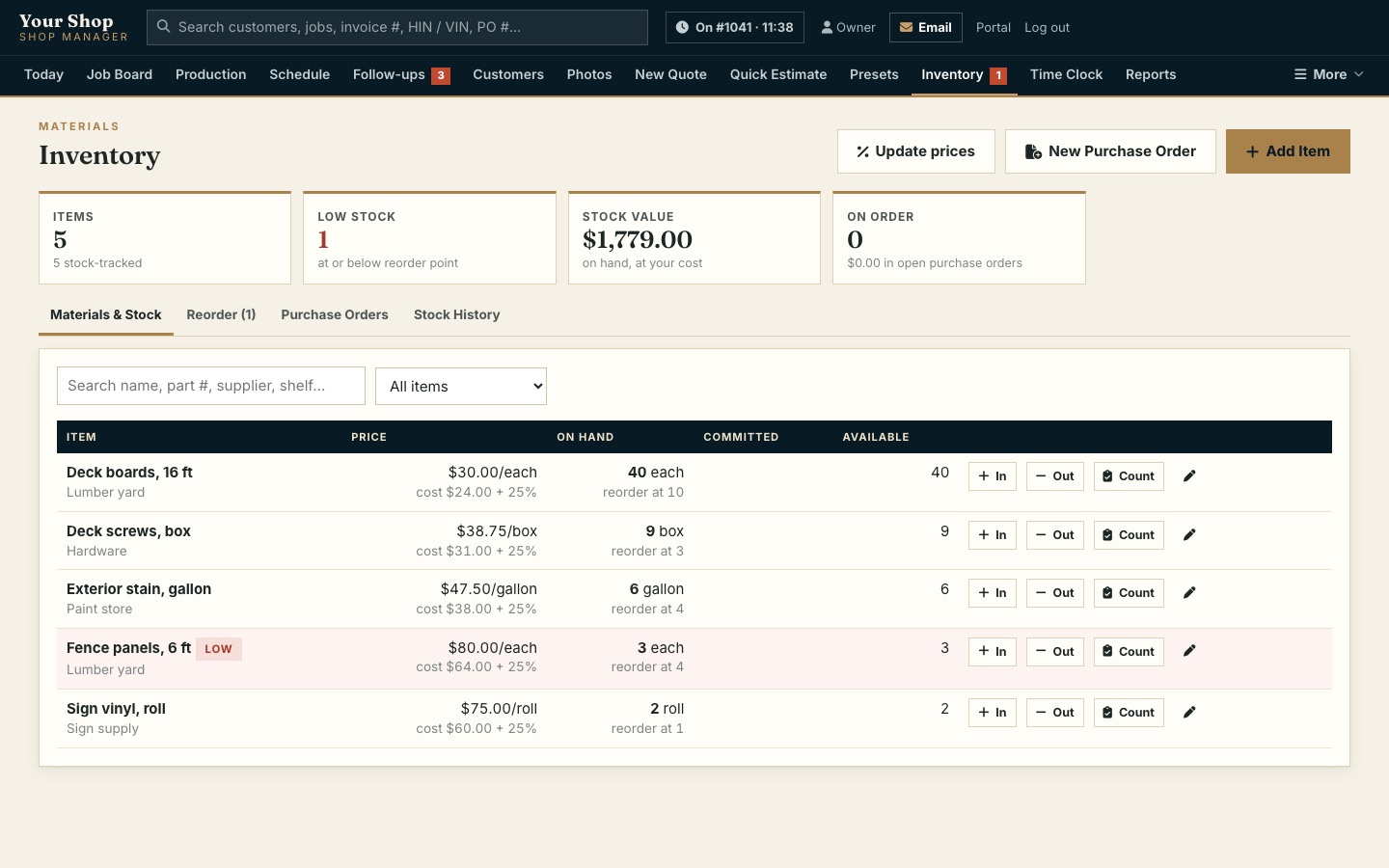The image size is (1389, 868).
Task: Select the Materials & Stock tab
Action: pyautogui.click(x=106, y=314)
